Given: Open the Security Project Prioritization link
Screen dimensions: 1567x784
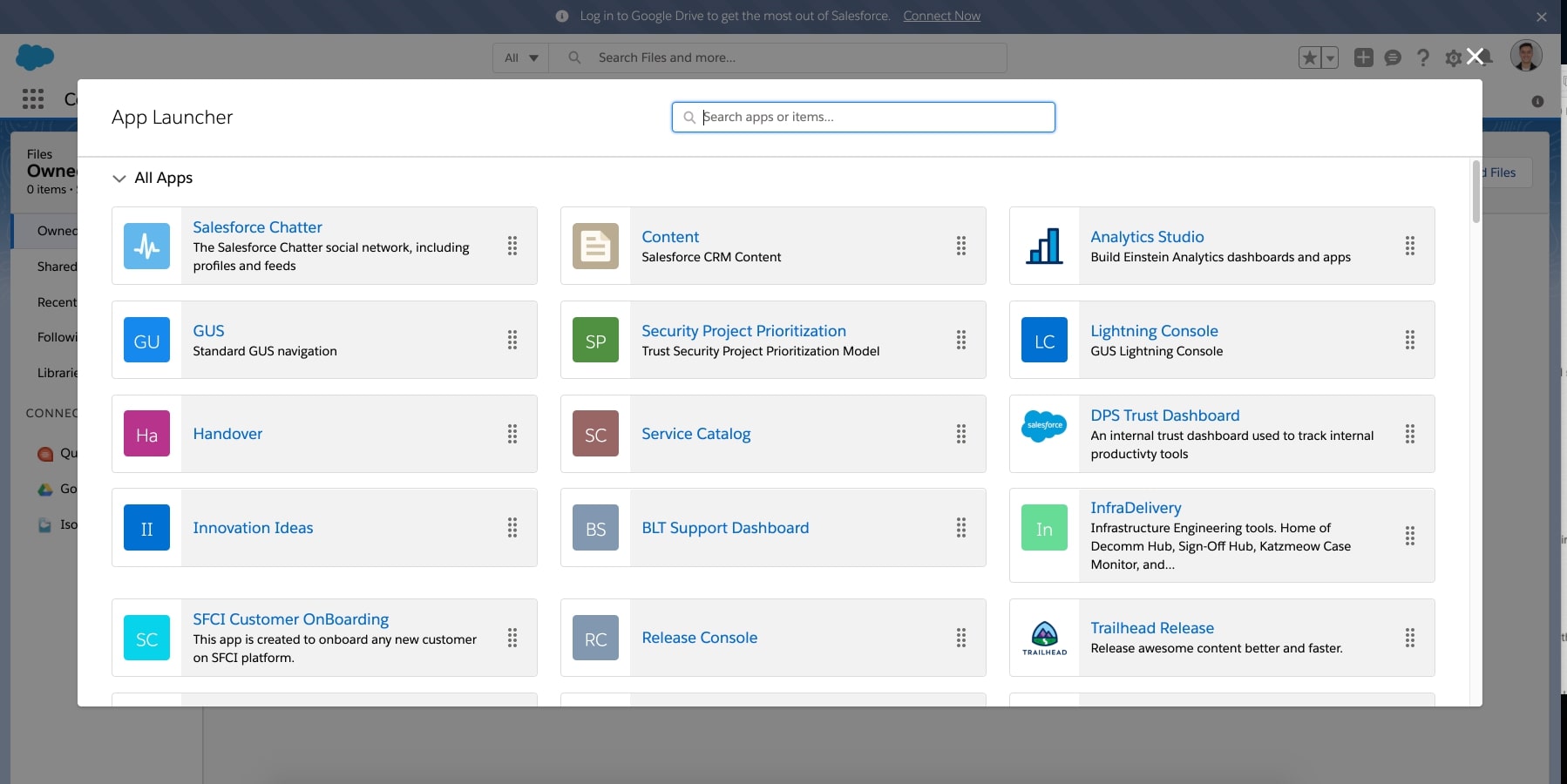Looking at the screenshot, I should coord(743,331).
